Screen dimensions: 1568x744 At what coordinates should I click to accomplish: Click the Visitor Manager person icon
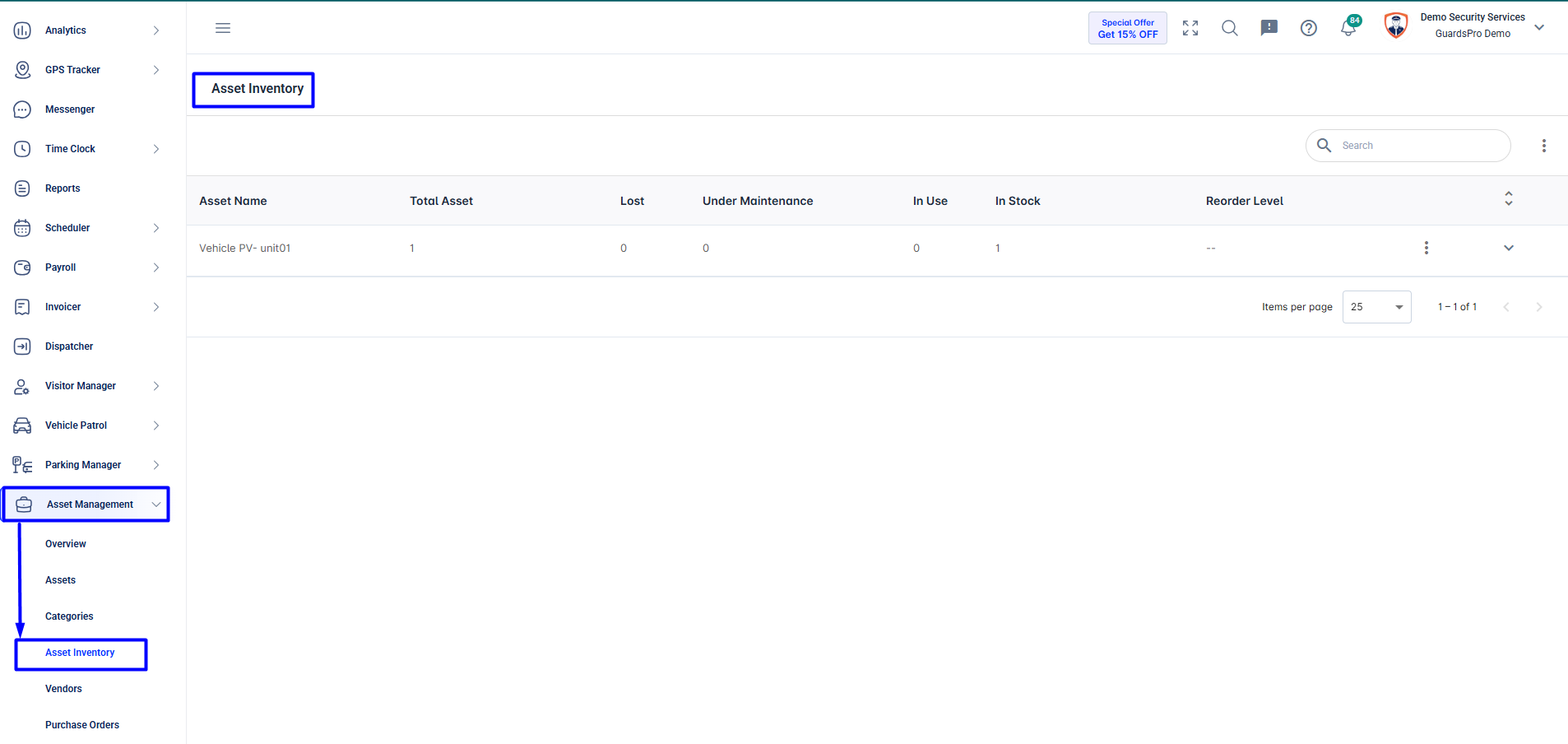click(22, 386)
